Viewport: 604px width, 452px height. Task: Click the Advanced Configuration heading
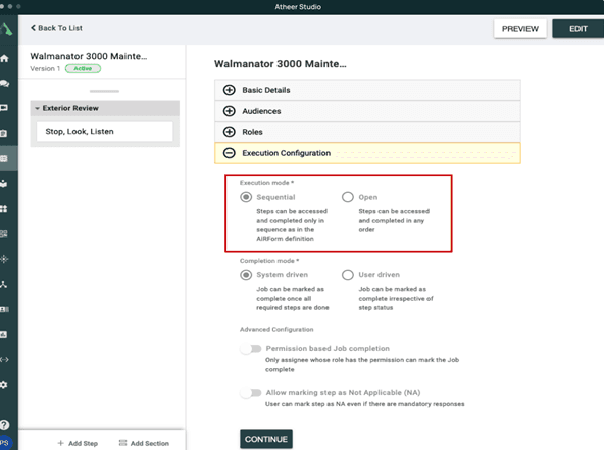pyautogui.click(x=277, y=329)
